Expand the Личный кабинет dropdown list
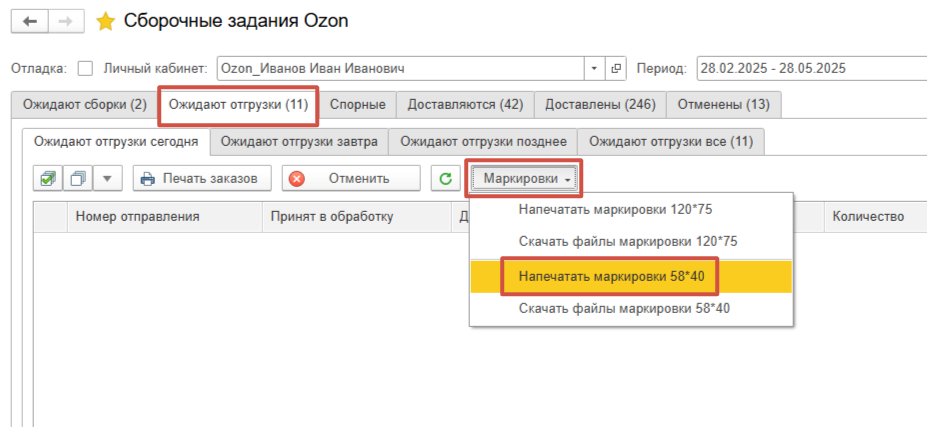The image size is (927, 427). (595, 69)
